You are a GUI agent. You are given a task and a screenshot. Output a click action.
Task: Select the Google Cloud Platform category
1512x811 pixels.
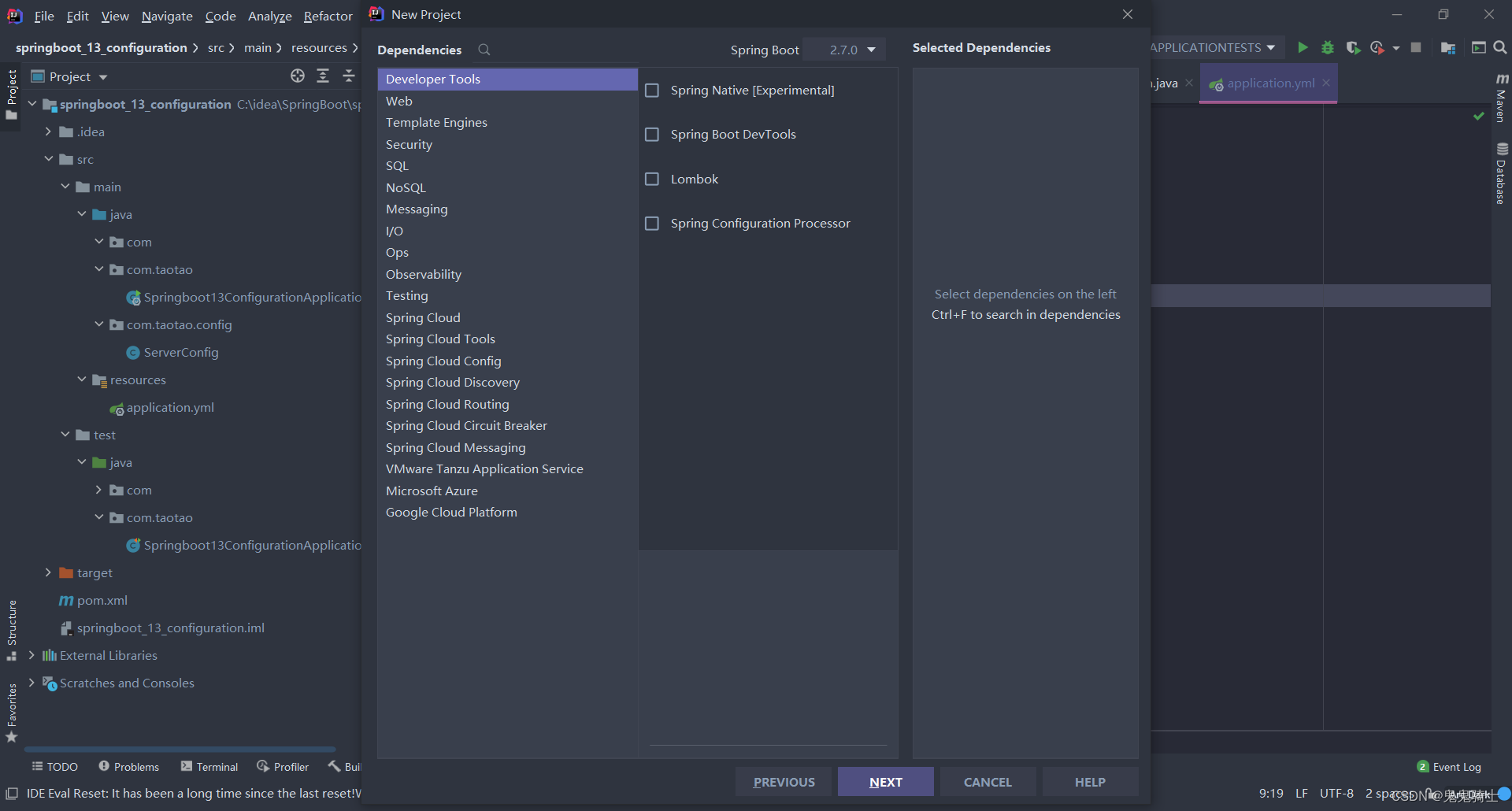507,513
